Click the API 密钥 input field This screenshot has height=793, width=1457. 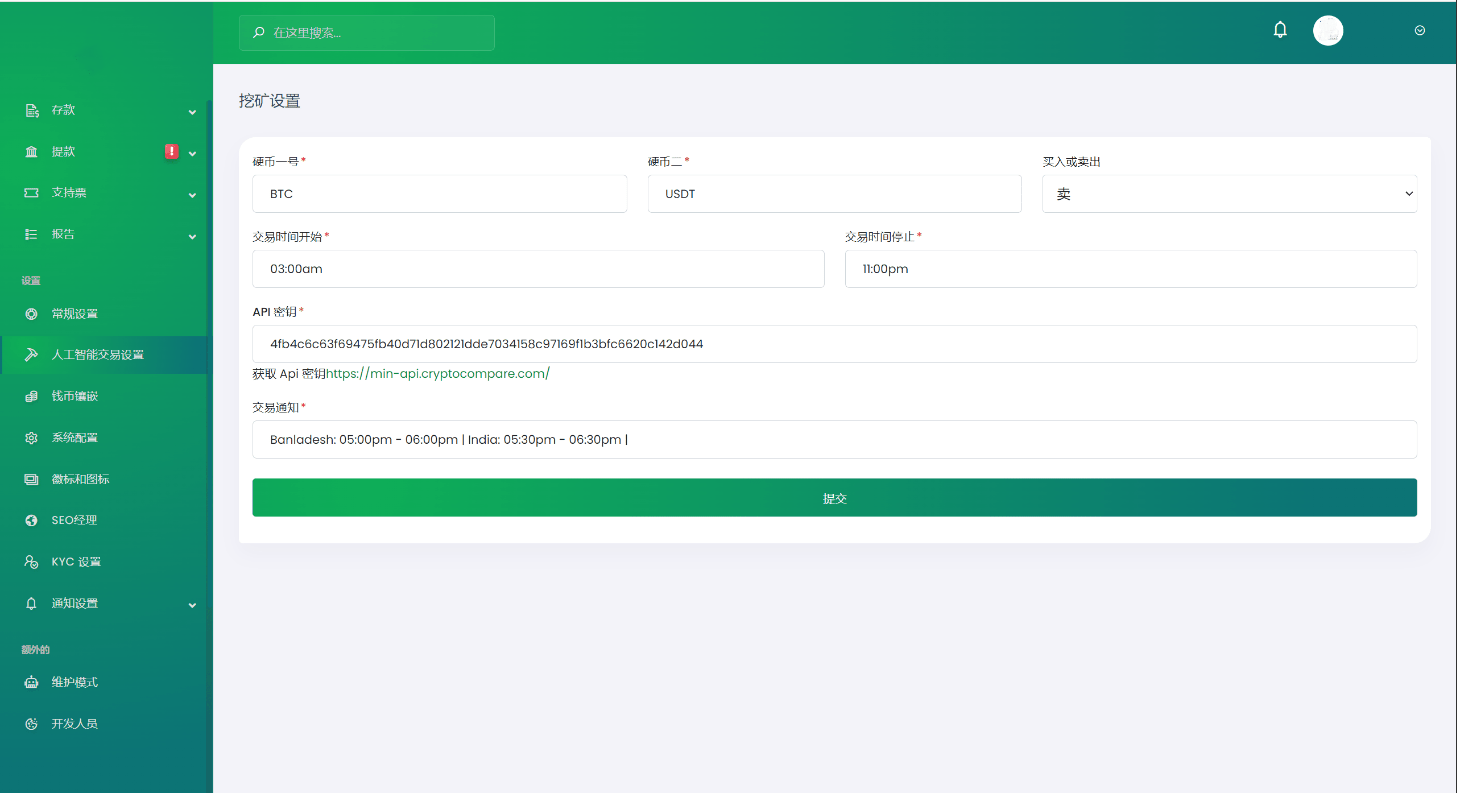pyautogui.click(x=834, y=344)
